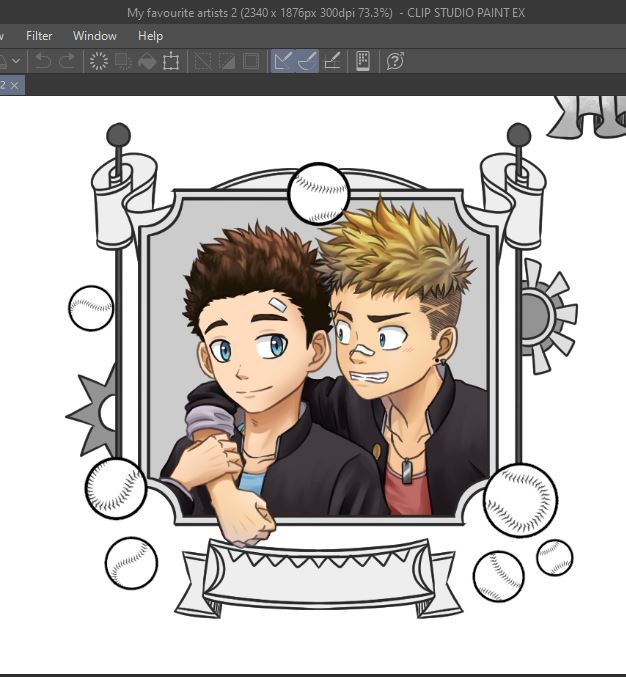Click the Show border of selection icon

click(x=251, y=61)
